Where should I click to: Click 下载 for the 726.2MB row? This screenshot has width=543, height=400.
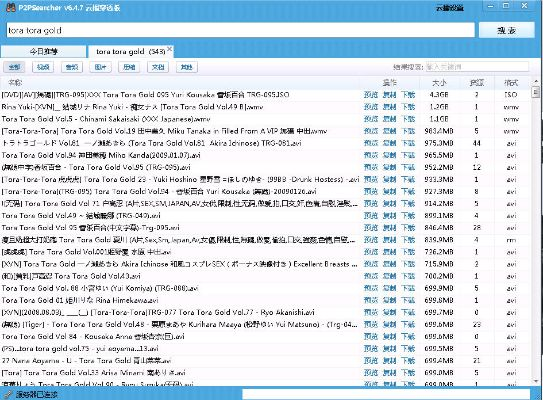(408, 252)
